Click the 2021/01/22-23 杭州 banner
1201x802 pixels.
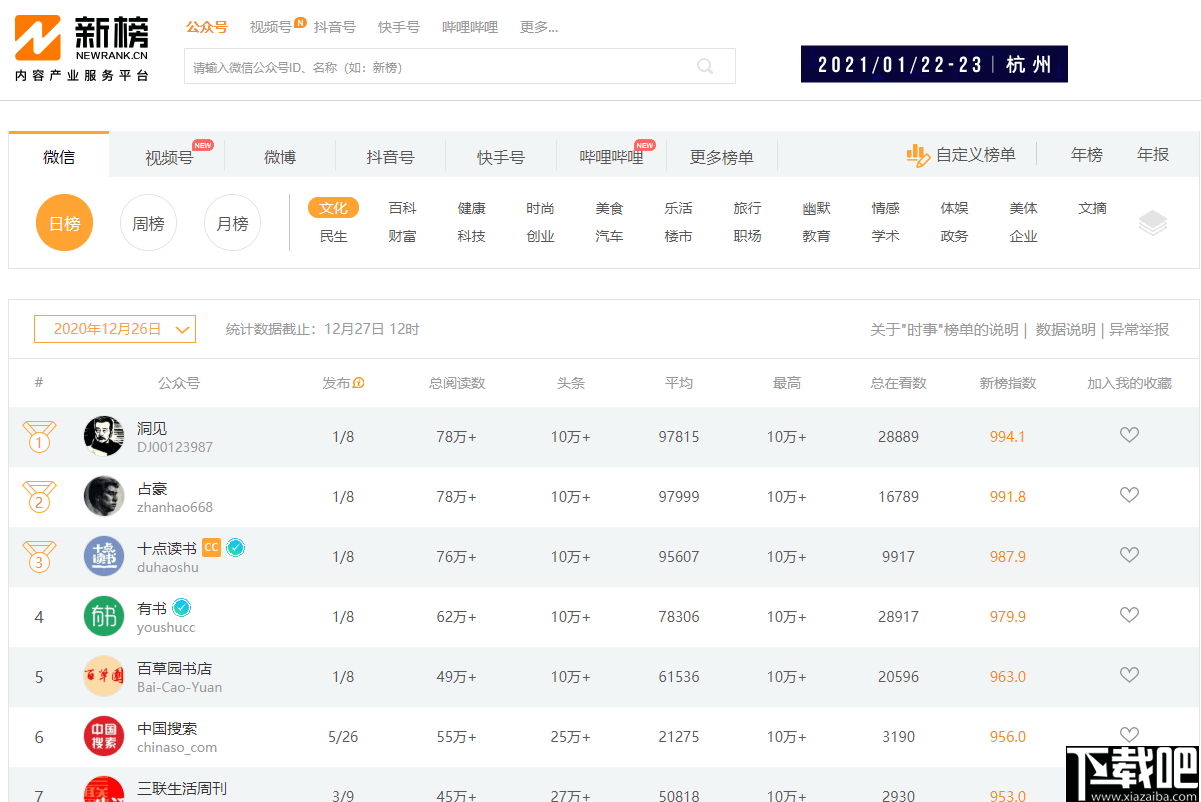(934, 64)
